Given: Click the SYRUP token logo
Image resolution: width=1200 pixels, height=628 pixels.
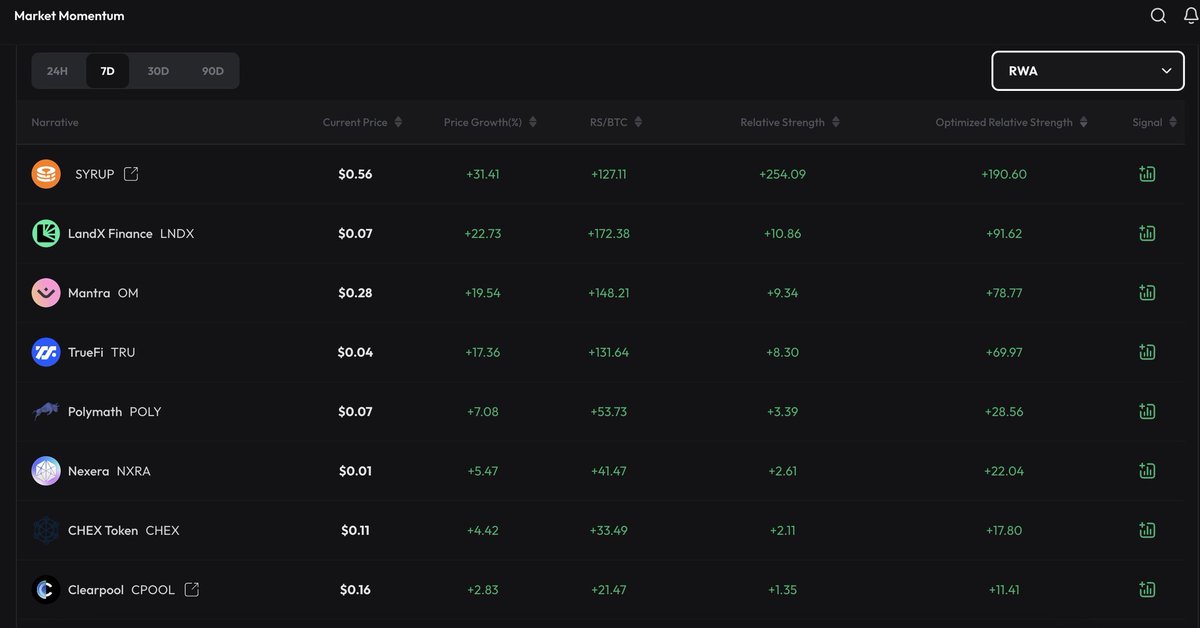Looking at the screenshot, I should tap(46, 174).
